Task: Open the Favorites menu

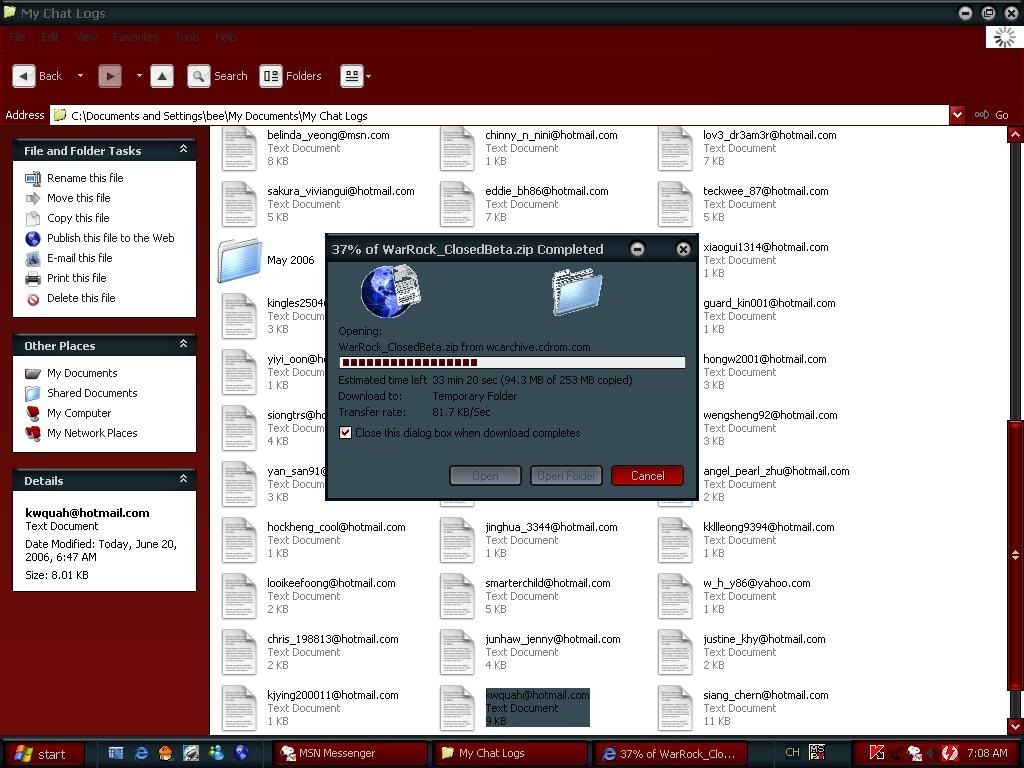Action: click(135, 37)
